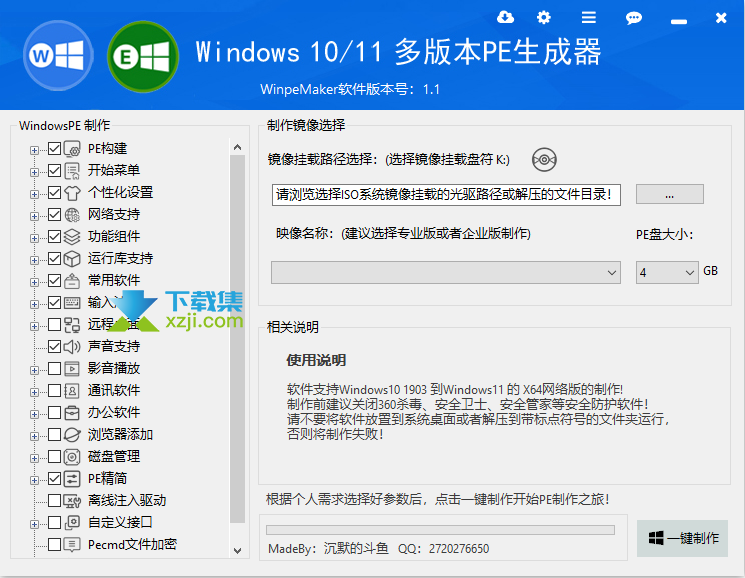Expand the 通讯软件 tree node
Viewport: 745px width, 578px height.
point(34,392)
